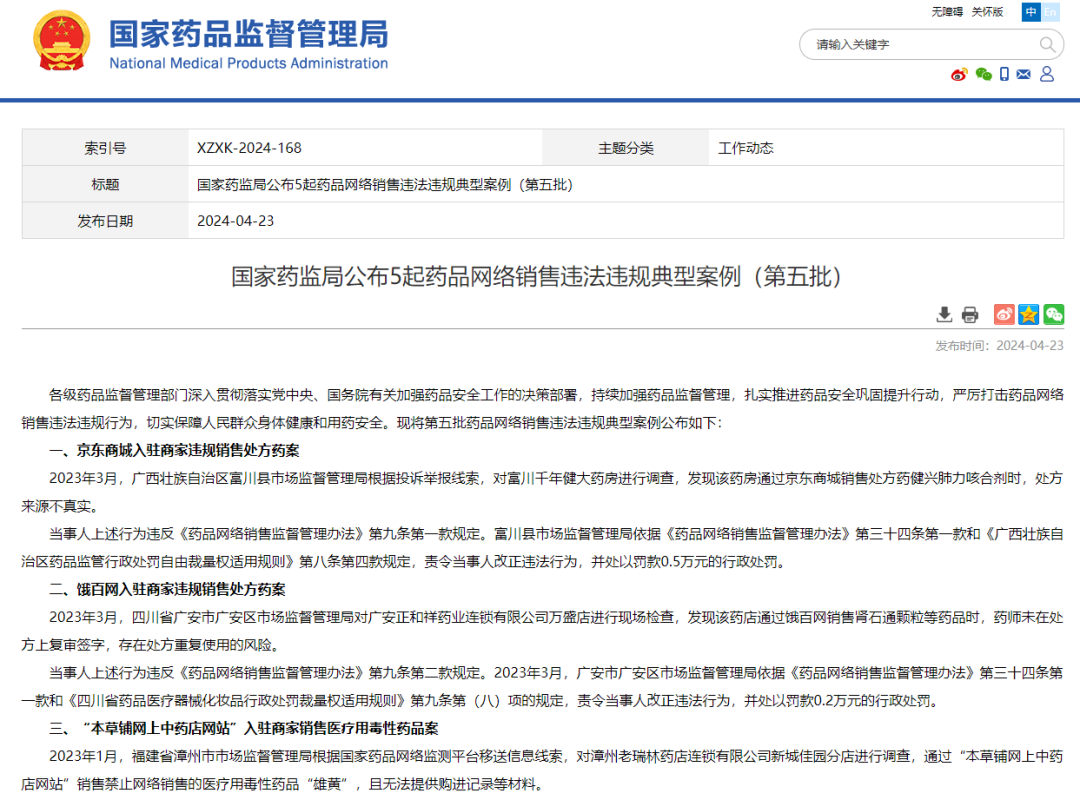
Task: Open the 无障碍 accessibility mode
Action: (x=946, y=12)
